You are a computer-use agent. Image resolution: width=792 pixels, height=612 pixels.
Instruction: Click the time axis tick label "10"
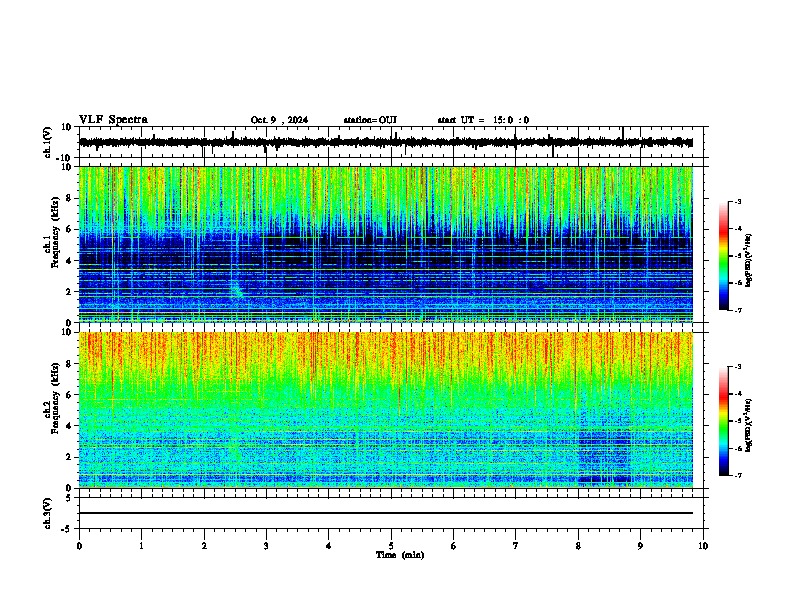[703, 546]
